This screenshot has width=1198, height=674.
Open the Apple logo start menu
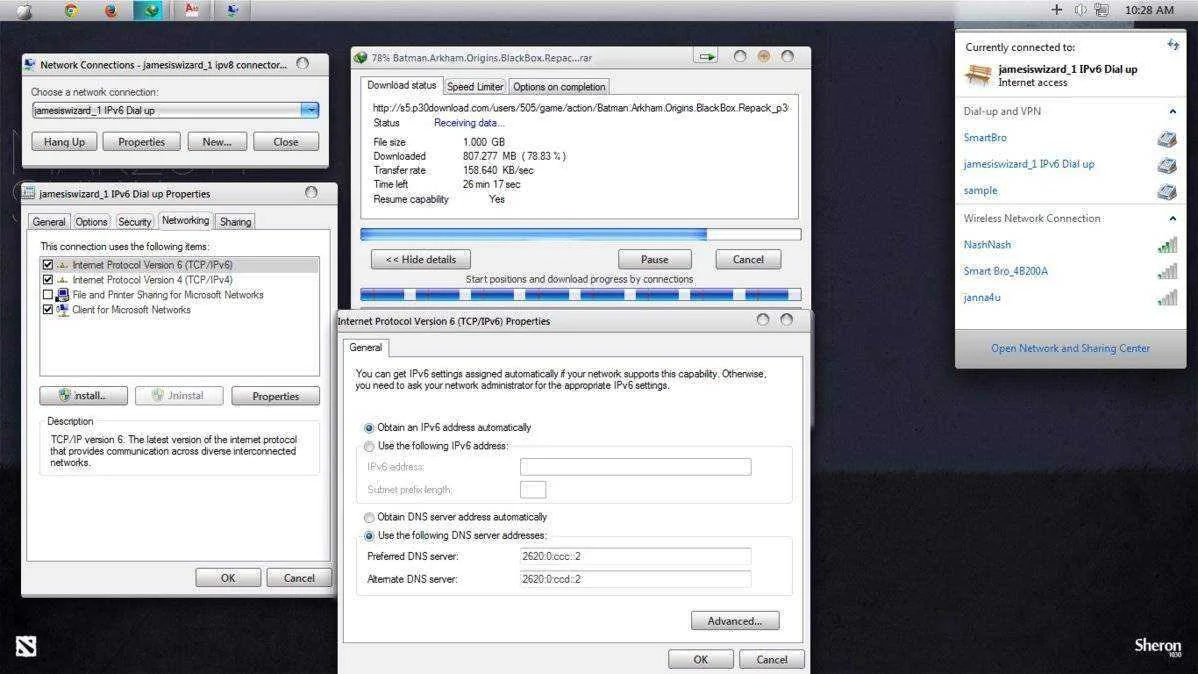[24, 11]
